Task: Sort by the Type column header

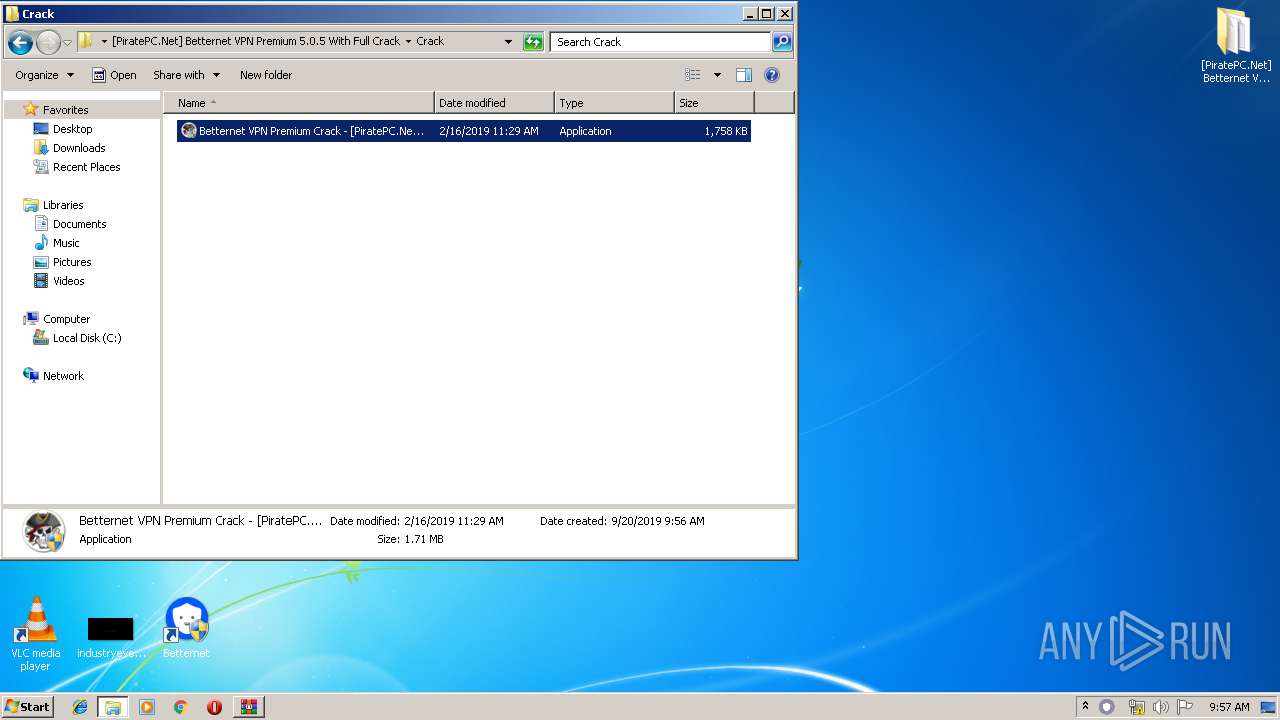Action: 614,103
